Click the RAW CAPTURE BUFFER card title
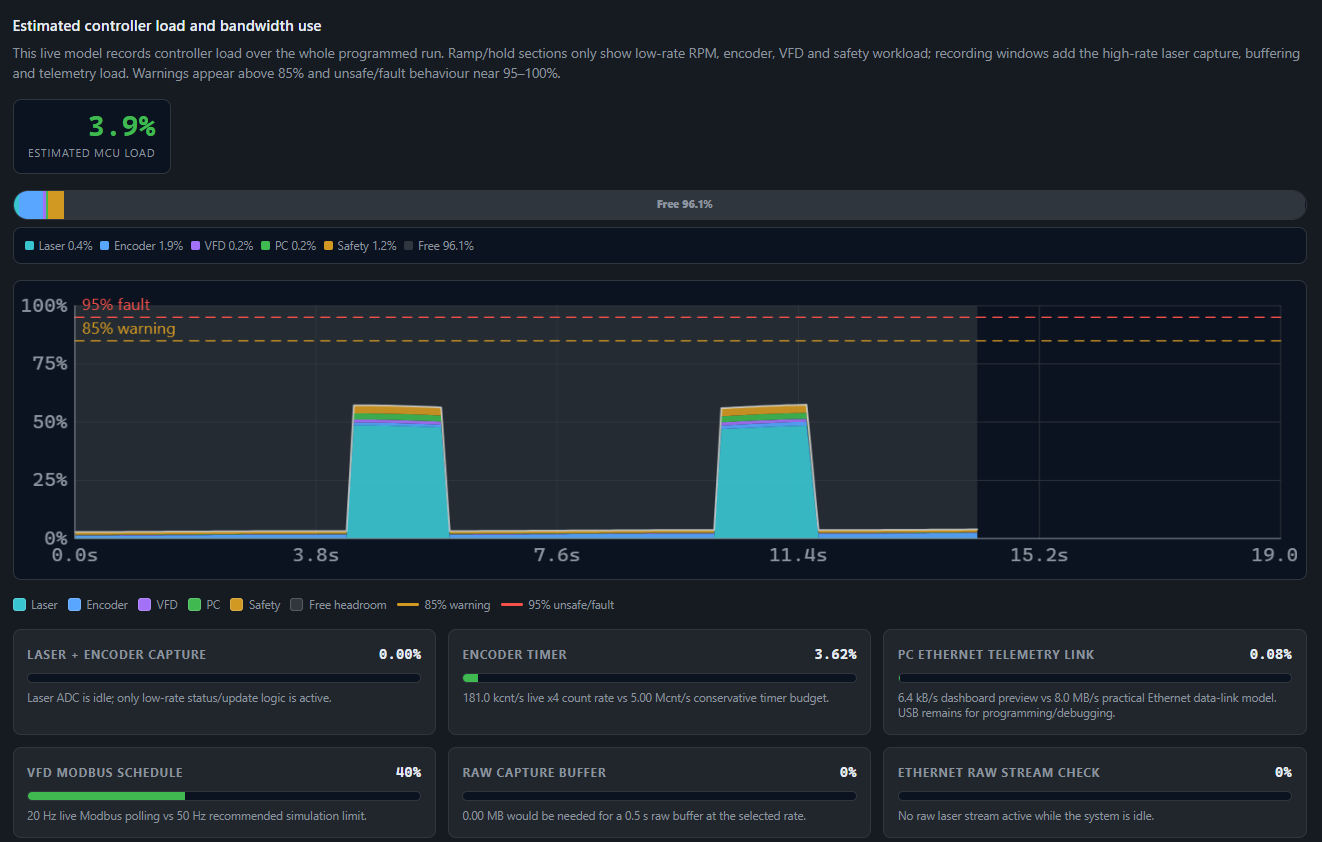Image resolution: width=1322 pixels, height=842 pixels. click(x=534, y=773)
